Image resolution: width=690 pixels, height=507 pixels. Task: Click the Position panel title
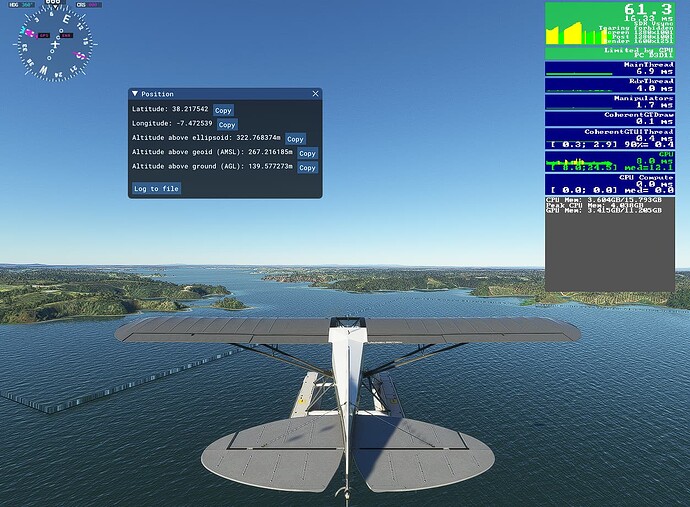157,94
